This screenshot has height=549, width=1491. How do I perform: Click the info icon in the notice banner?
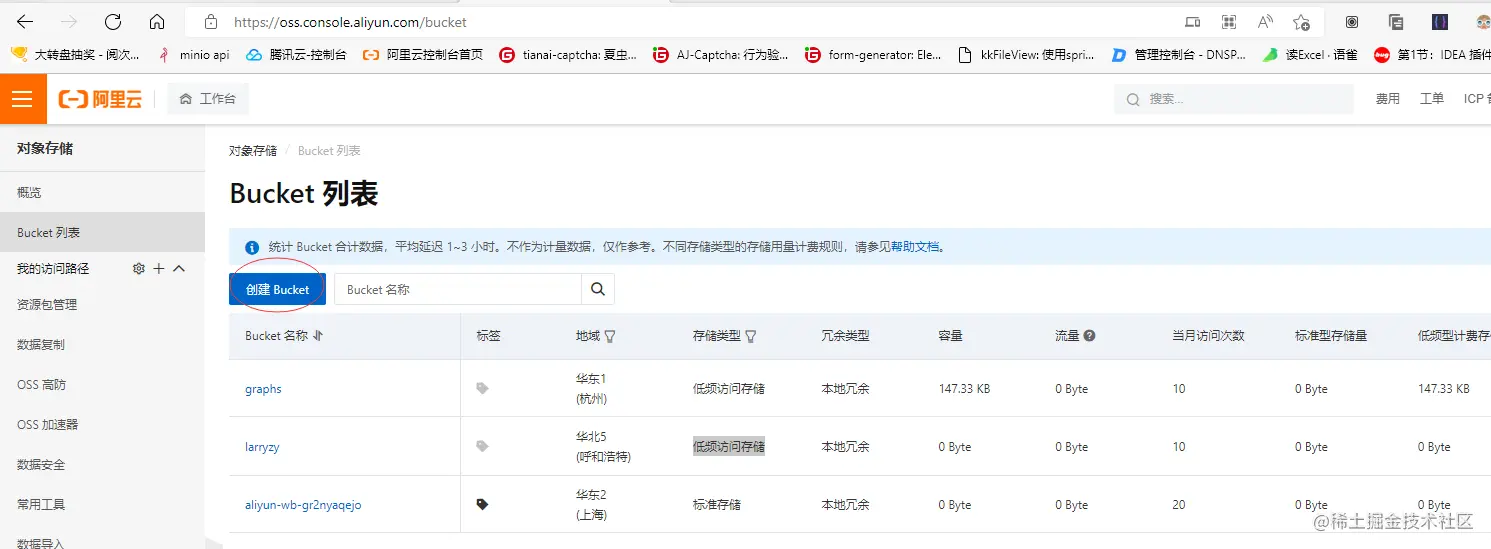coord(251,246)
